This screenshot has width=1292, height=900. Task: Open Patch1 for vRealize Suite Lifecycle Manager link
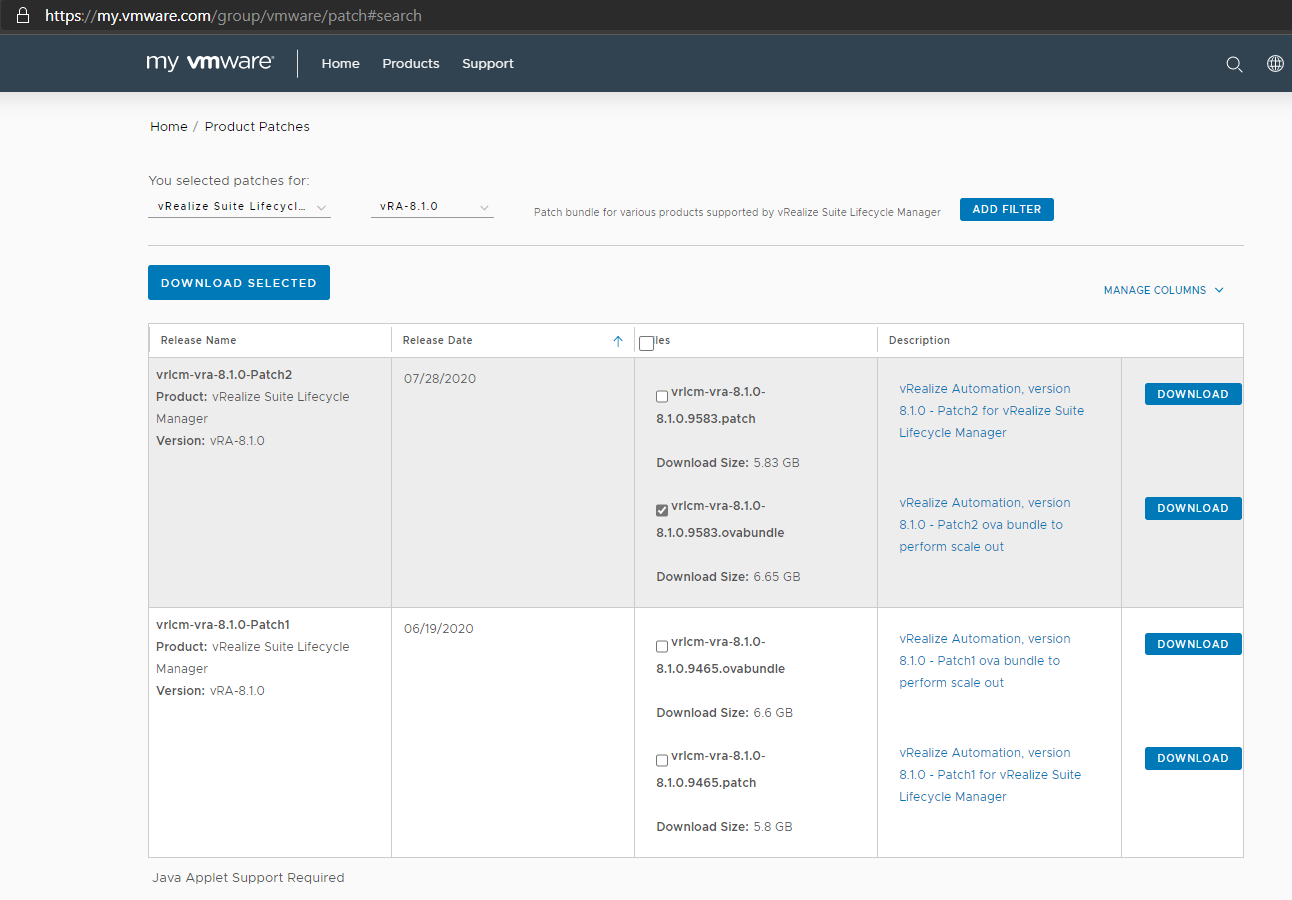click(990, 775)
